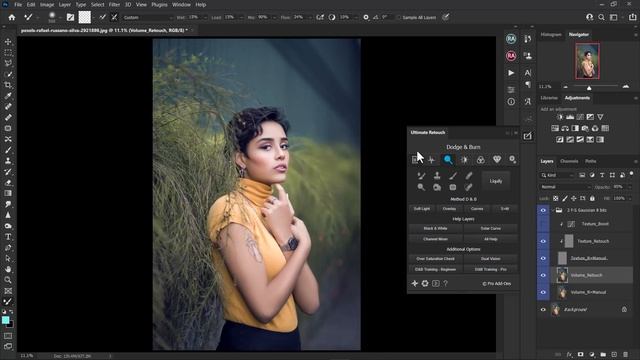This screenshot has height=360, width=640.
Task: Add a Brightness/Contrast adjustment
Action: 560,117
